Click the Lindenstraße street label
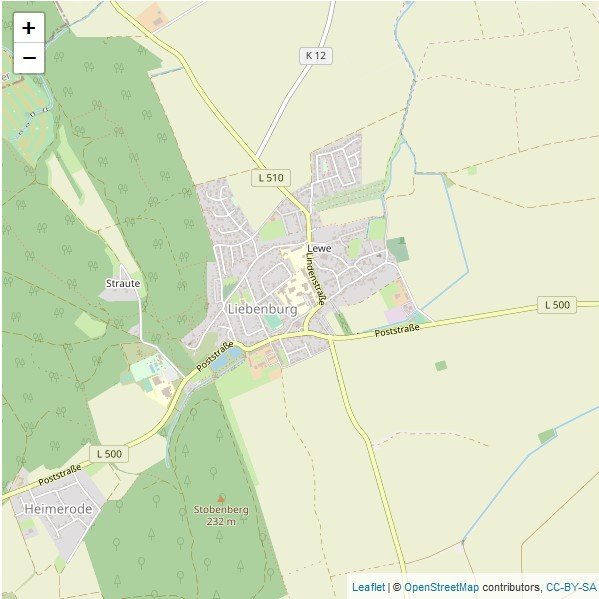The width and height of the screenshot is (599, 599). [x=316, y=278]
